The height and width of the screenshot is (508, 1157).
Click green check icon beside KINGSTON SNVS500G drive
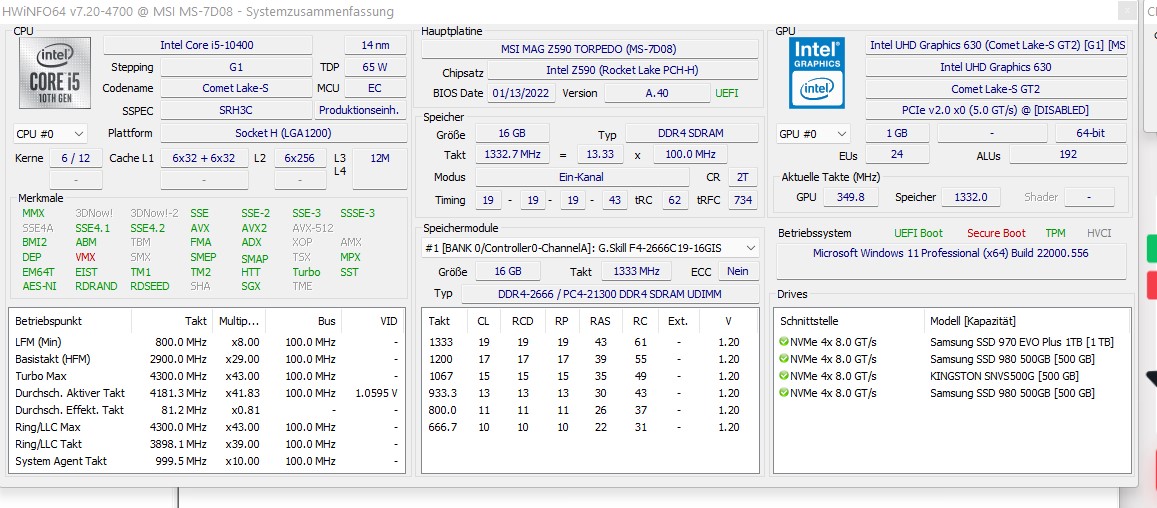click(784, 376)
